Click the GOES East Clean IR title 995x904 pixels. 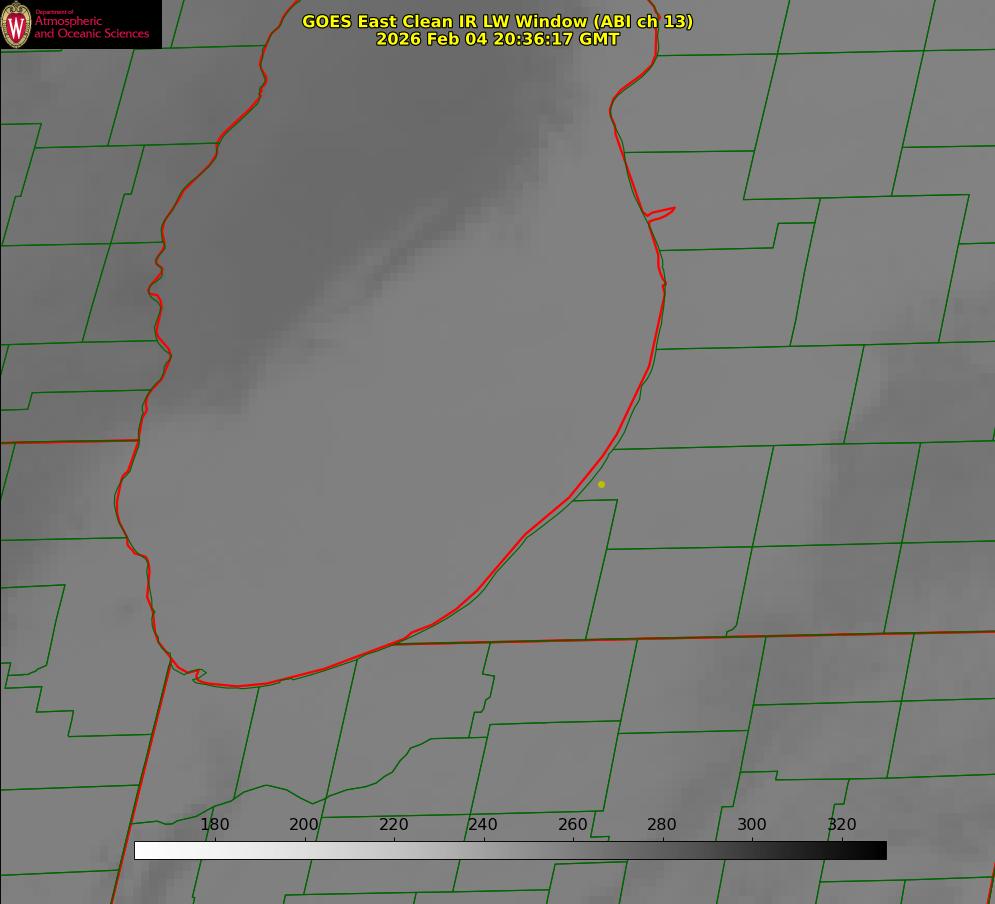point(498,21)
